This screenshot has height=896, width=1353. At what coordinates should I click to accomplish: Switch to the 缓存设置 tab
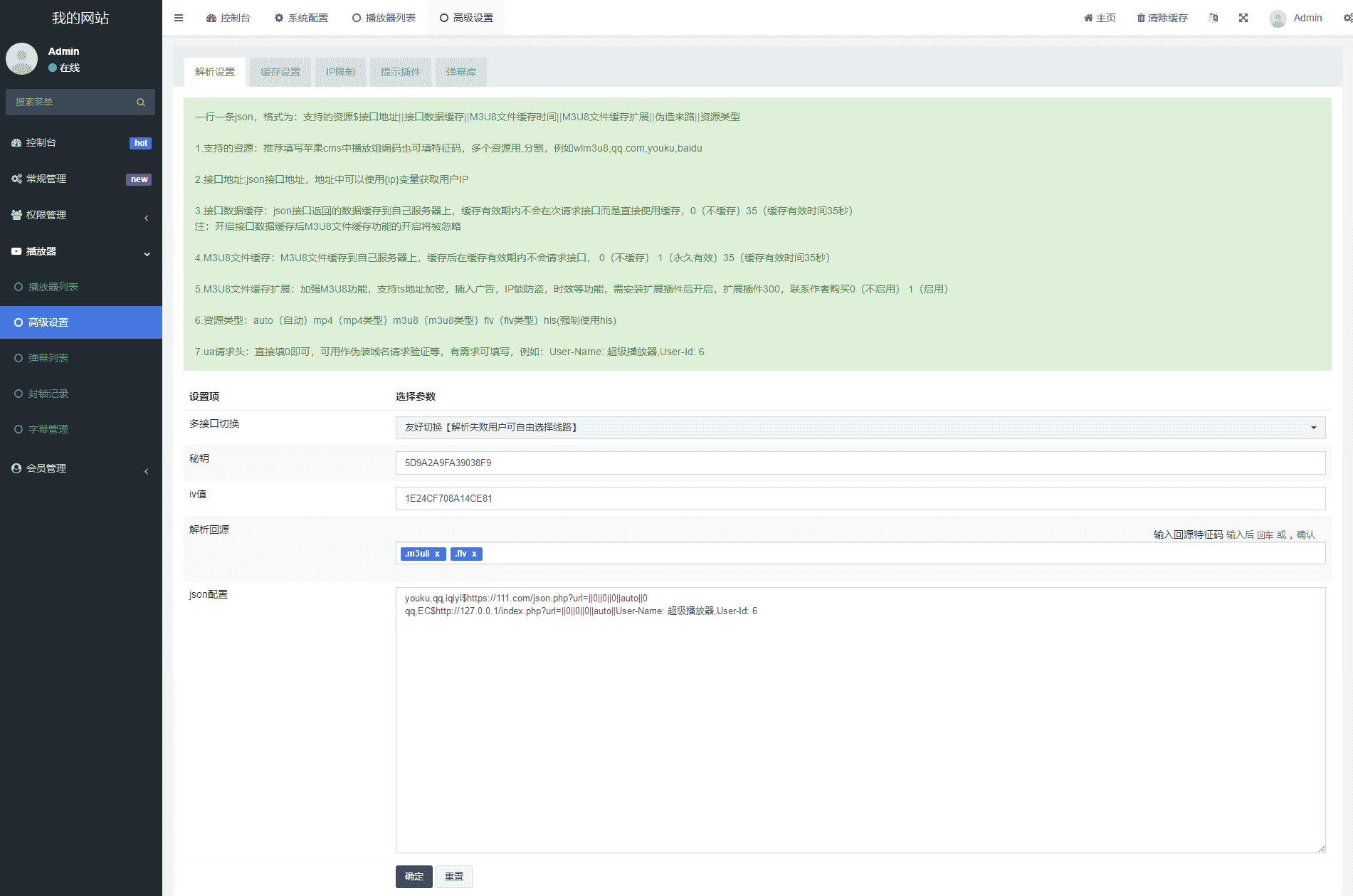pyautogui.click(x=280, y=72)
